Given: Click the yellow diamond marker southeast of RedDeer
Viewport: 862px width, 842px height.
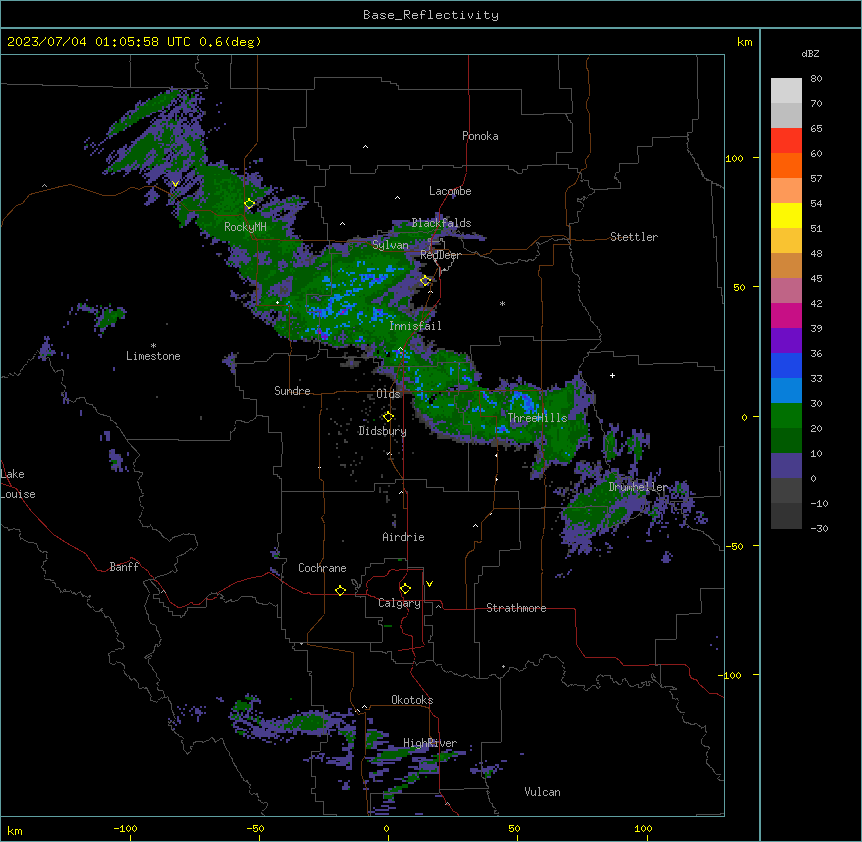Looking at the screenshot, I should pos(426,281).
